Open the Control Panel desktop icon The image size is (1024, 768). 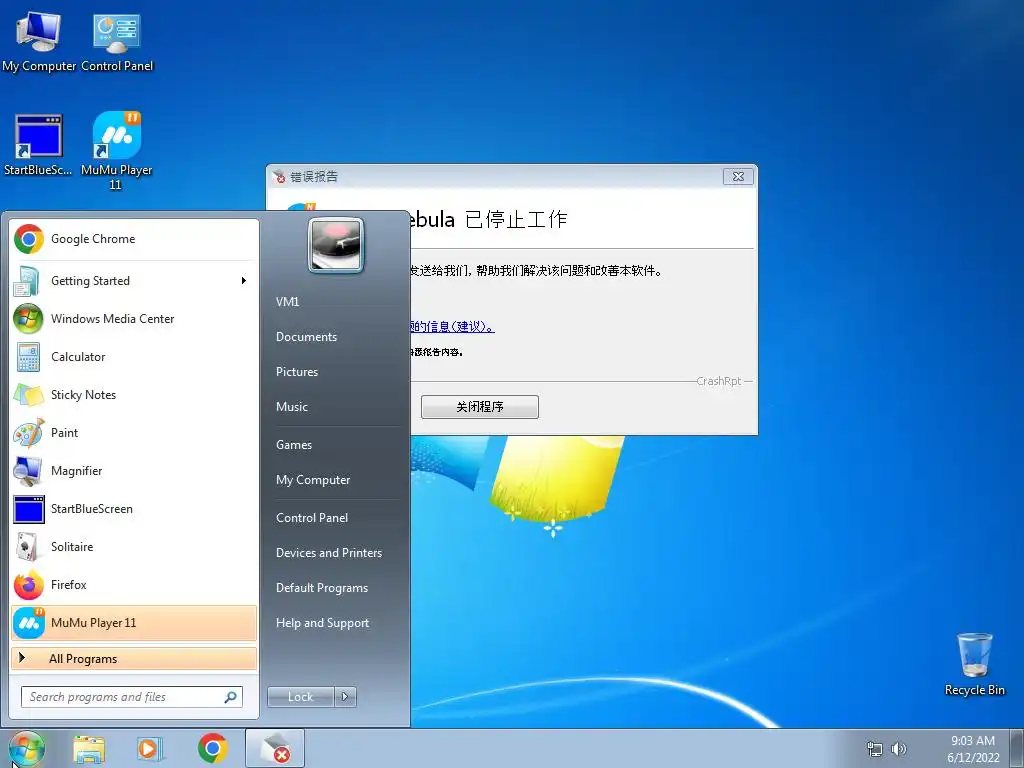[117, 40]
